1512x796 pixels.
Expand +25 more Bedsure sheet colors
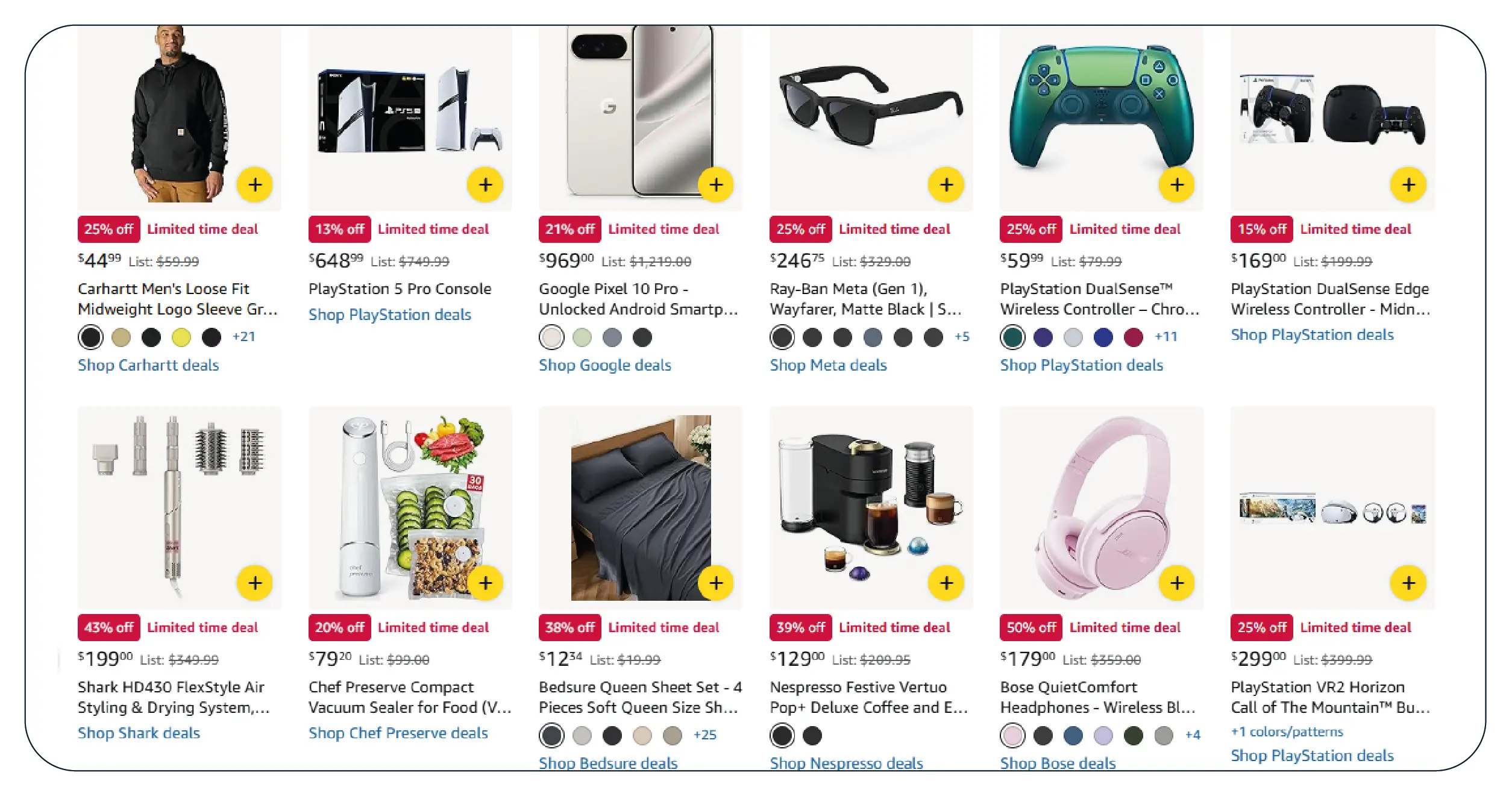[704, 735]
